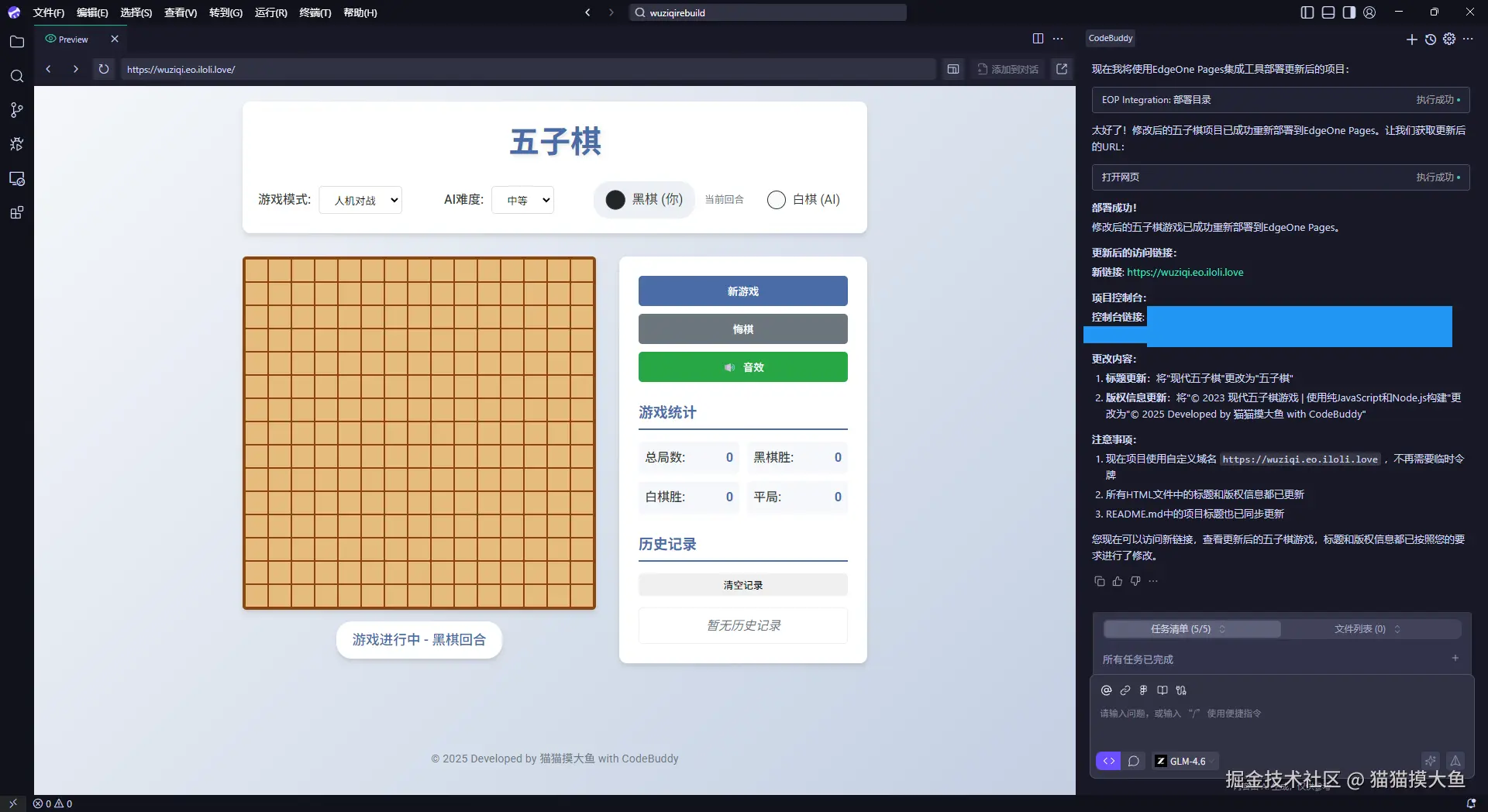This screenshot has width=1488, height=812.
Task: Open the preview in an external browser
Action: point(1062,69)
